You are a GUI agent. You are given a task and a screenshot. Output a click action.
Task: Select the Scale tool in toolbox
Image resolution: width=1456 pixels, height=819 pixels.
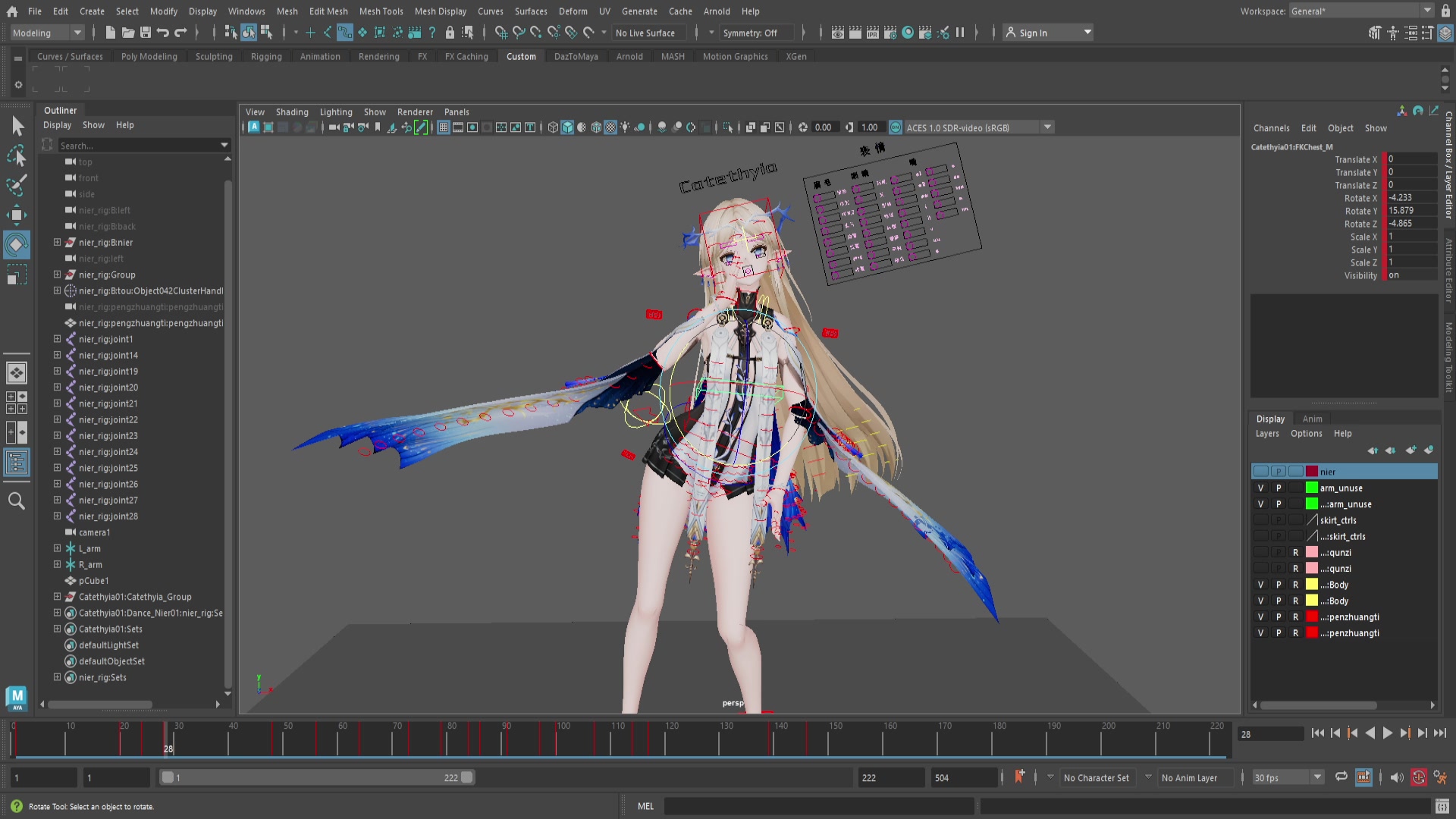pyautogui.click(x=17, y=274)
